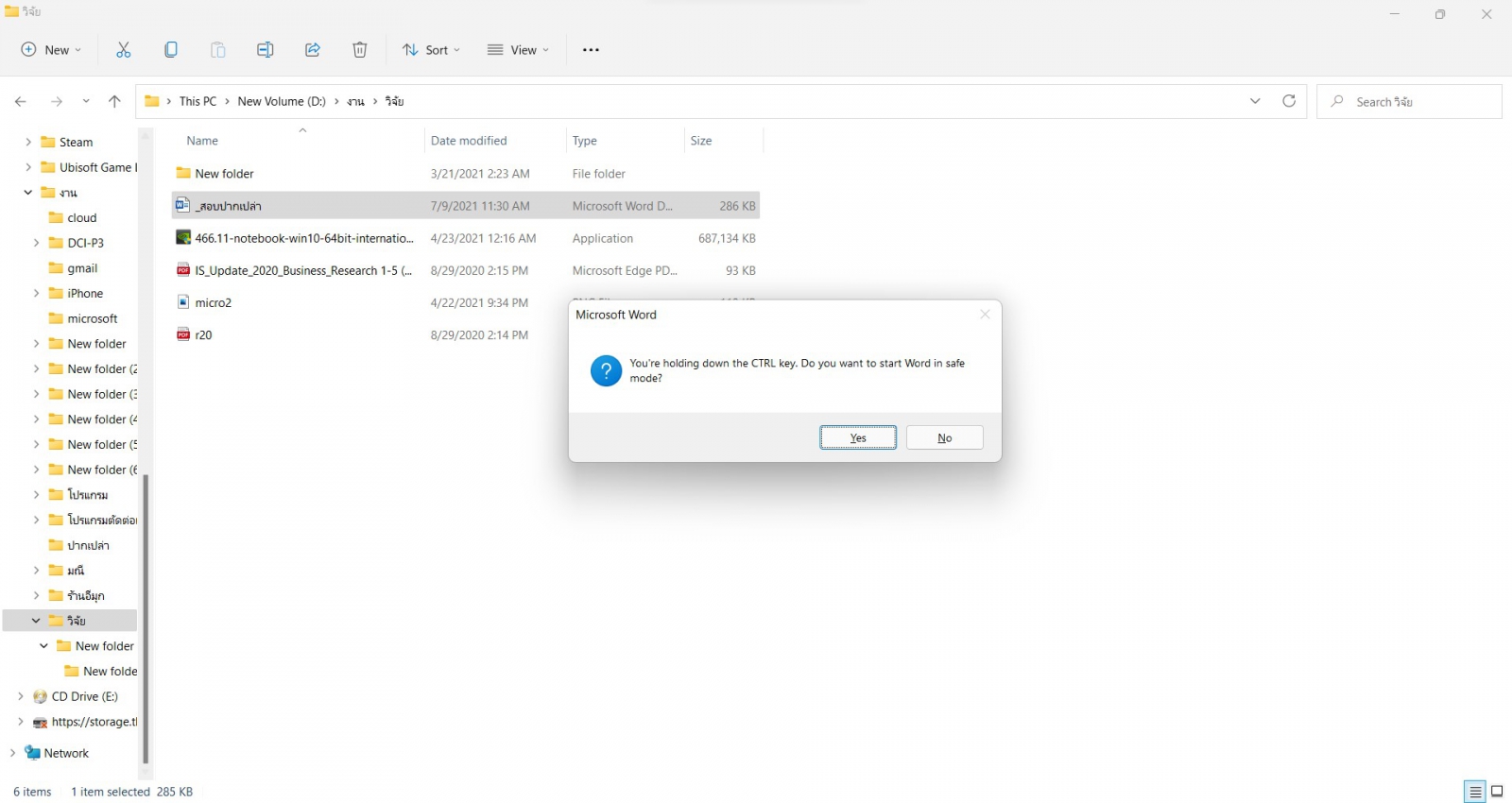Image resolution: width=1512 pixels, height=803 pixels.
Task: Expand the Network node
Action: pyautogui.click(x=12, y=753)
